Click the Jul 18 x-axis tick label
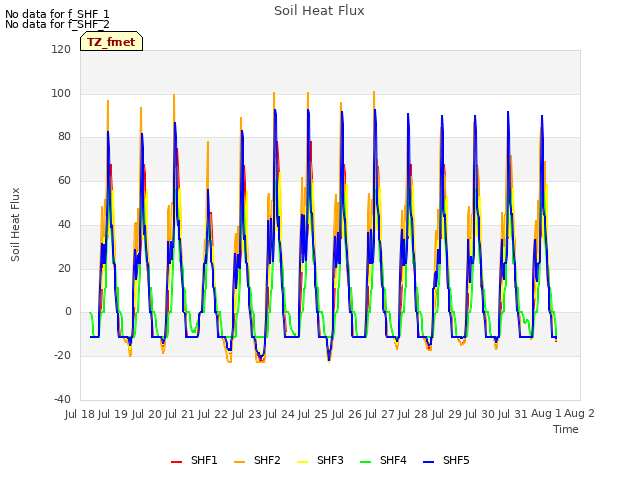640x480 pixels. 80,414
